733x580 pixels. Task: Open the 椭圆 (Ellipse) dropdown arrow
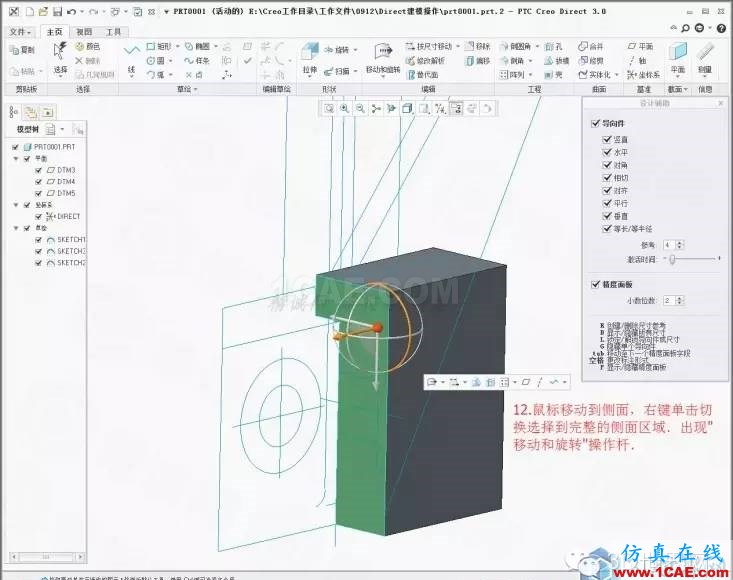pyautogui.click(x=216, y=46)
